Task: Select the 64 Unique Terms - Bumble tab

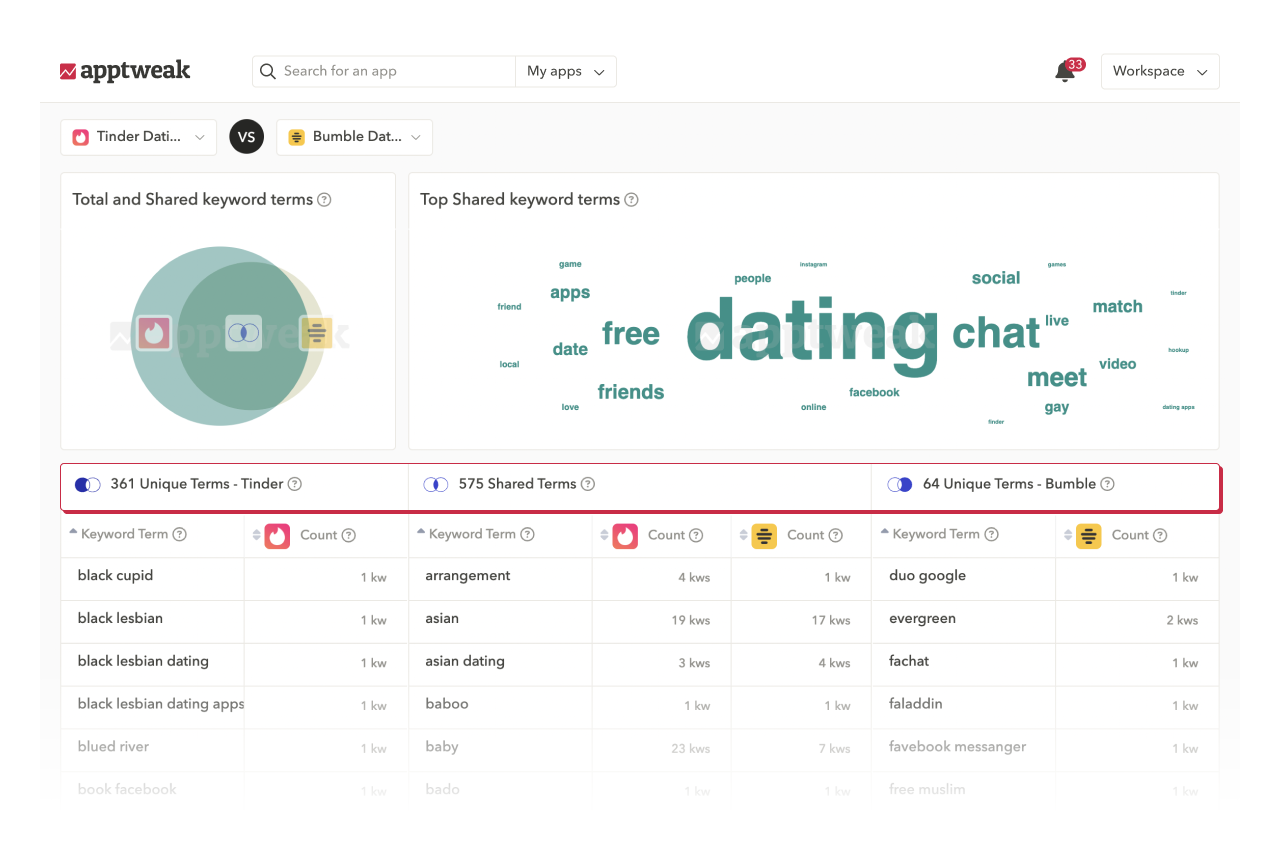Action: [x=1046, y=485]
